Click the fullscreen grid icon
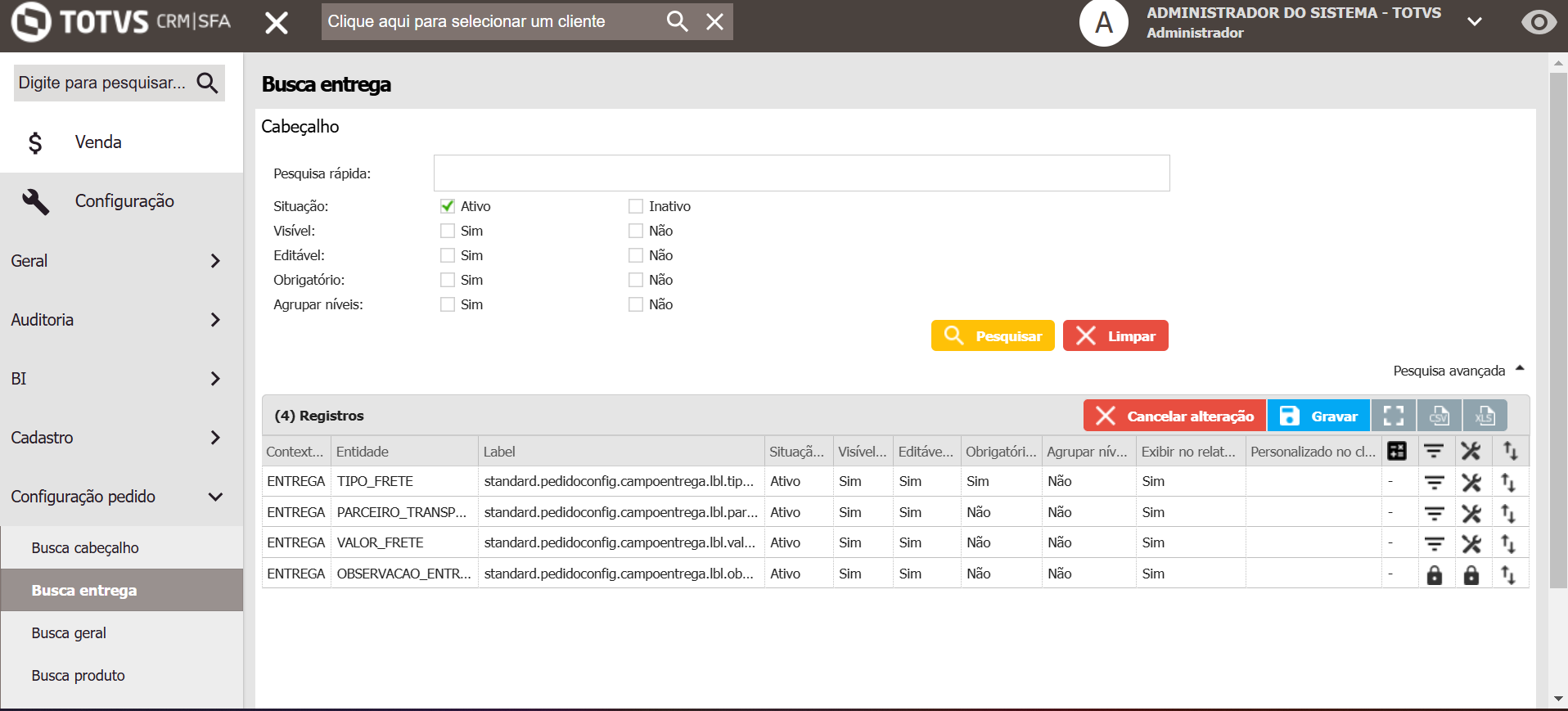Screen dimensions: 1568x711 click(1394, 416)
